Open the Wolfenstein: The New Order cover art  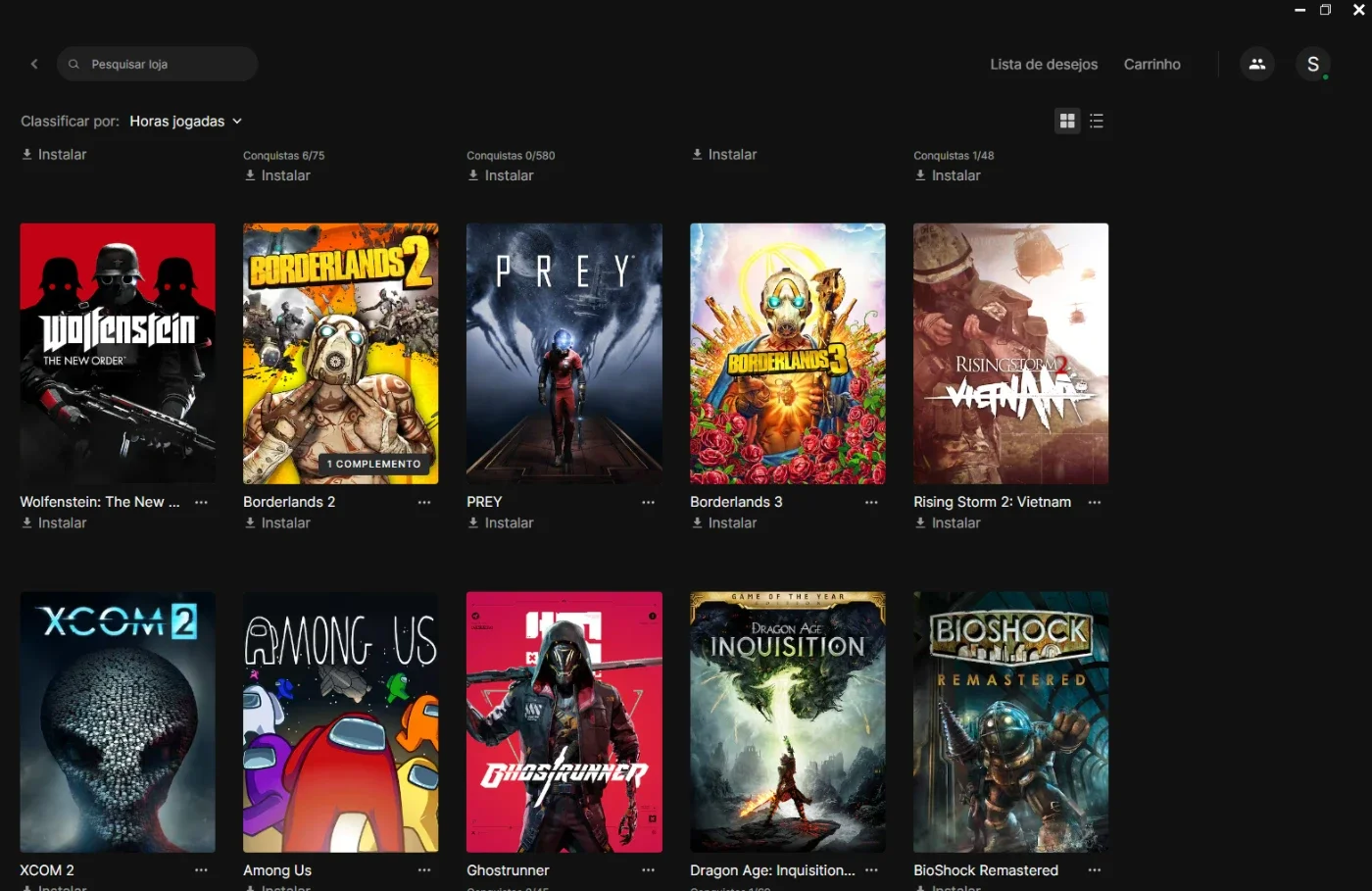point(118,354)
